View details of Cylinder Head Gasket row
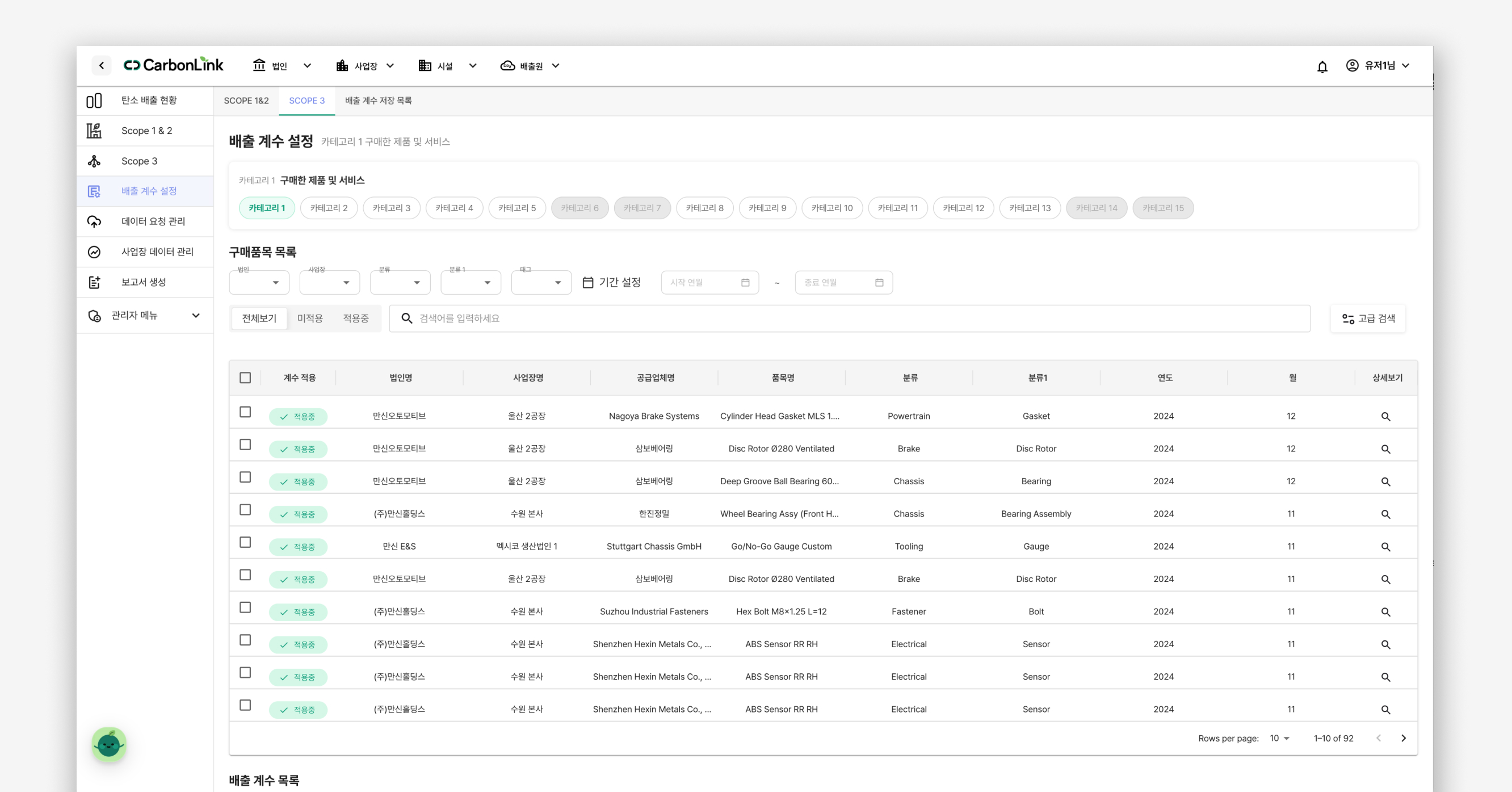 (1386, 416)
